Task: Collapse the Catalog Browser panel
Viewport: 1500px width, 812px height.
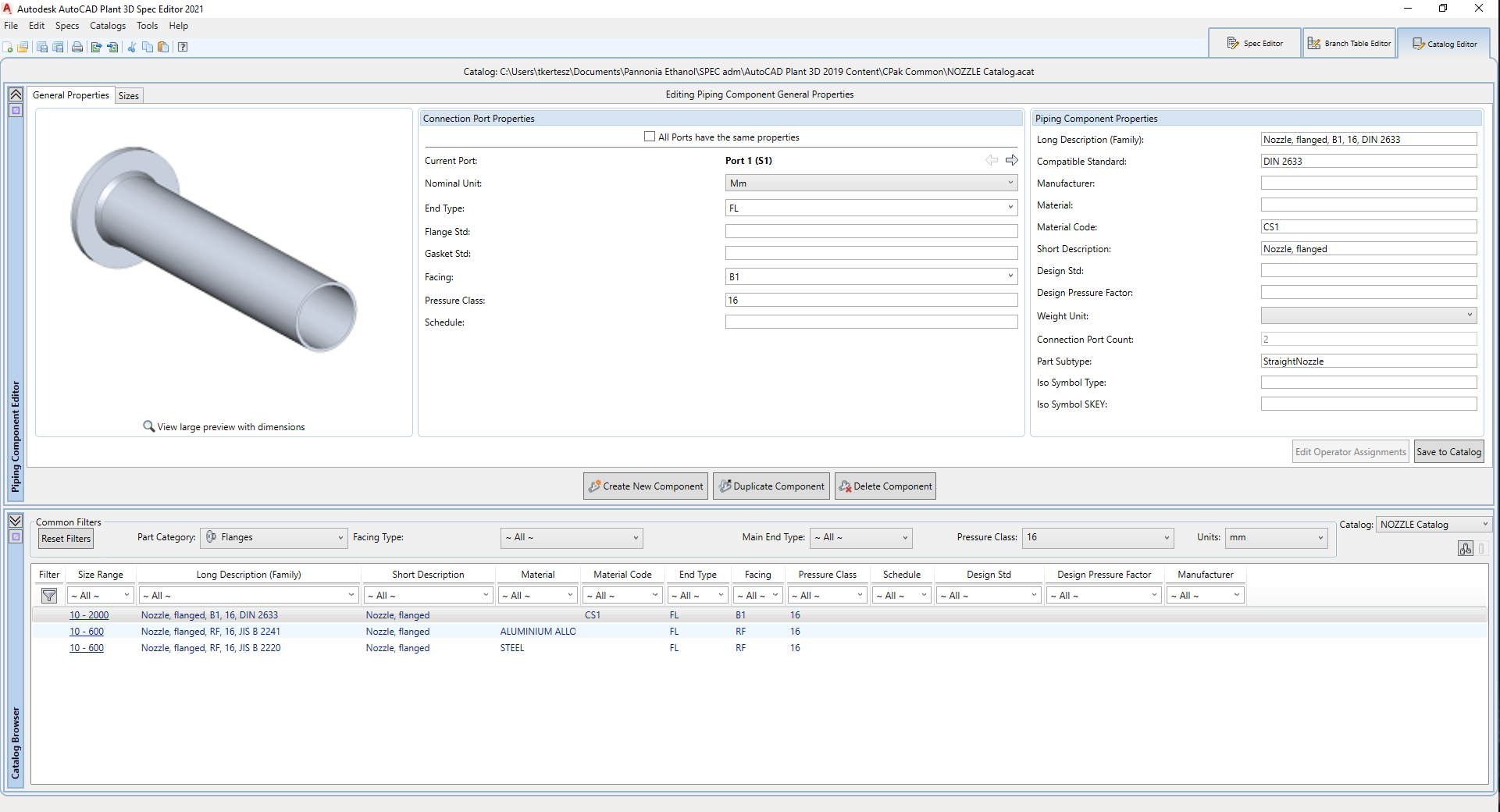Action: pos(16,521)
